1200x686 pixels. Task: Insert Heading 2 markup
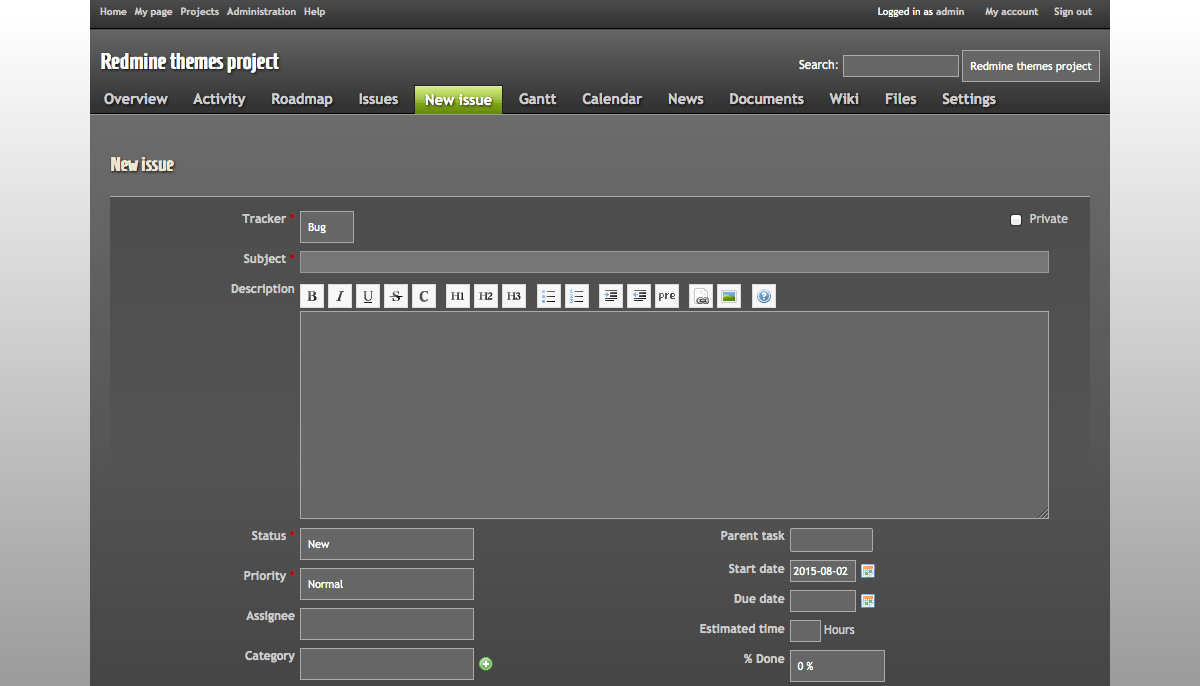pos(486,296)
